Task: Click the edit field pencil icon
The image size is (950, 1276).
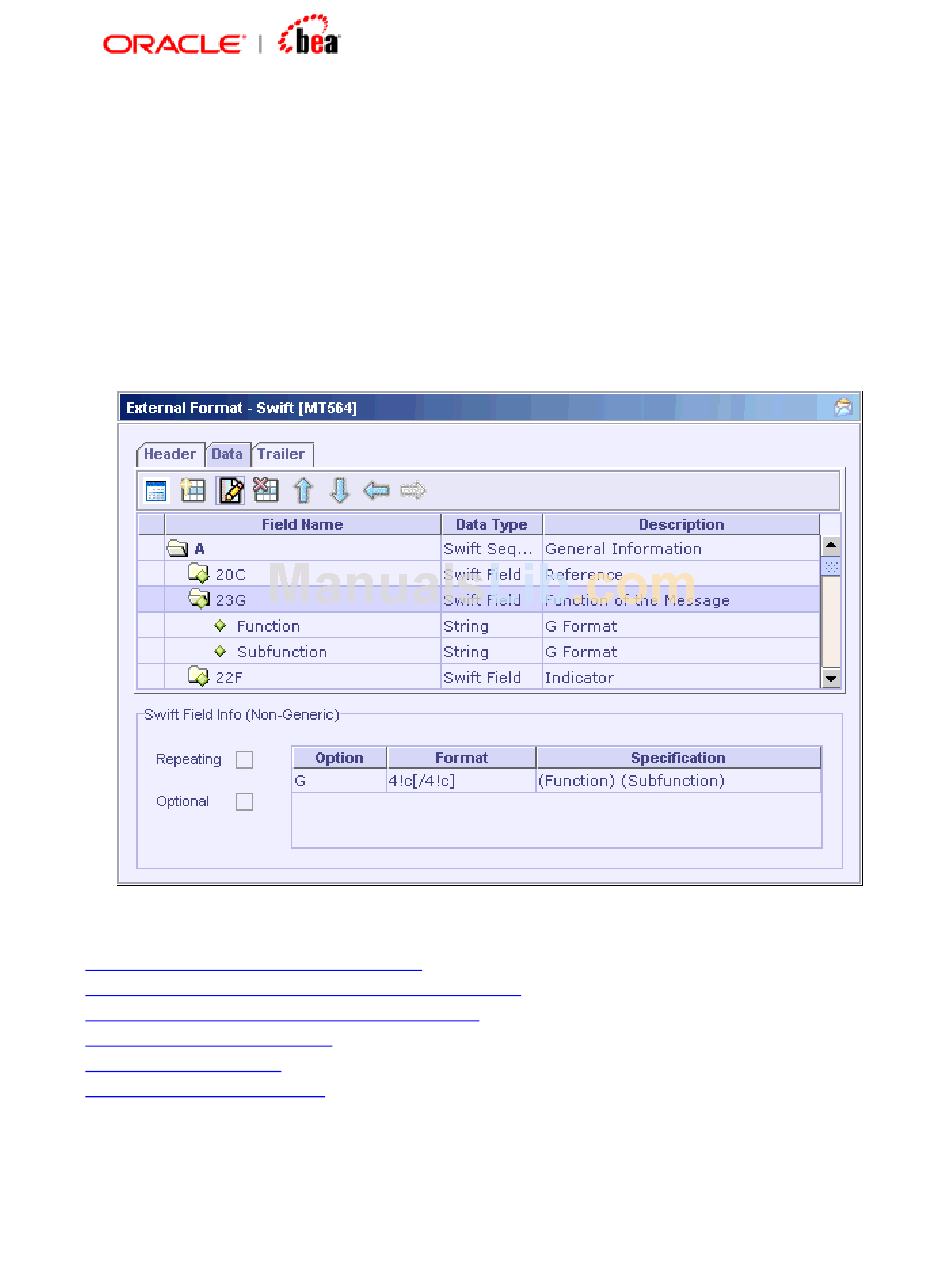Action: [230, 491]
